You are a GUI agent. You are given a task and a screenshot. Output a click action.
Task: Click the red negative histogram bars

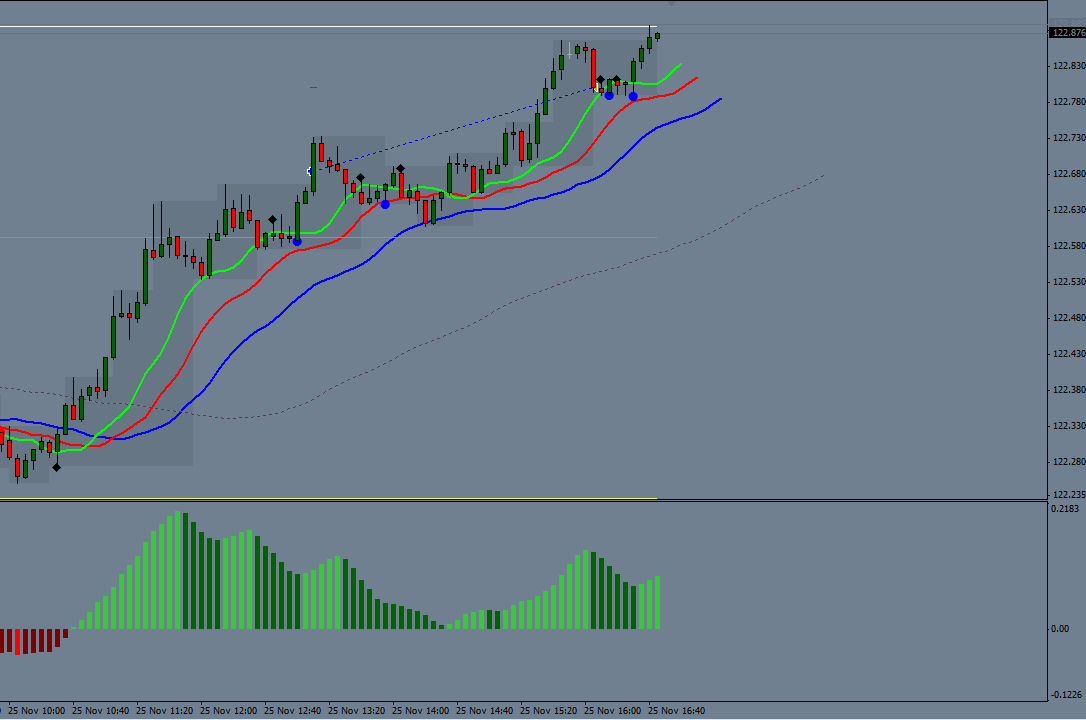pyautogui.click(x=33, y=640)
